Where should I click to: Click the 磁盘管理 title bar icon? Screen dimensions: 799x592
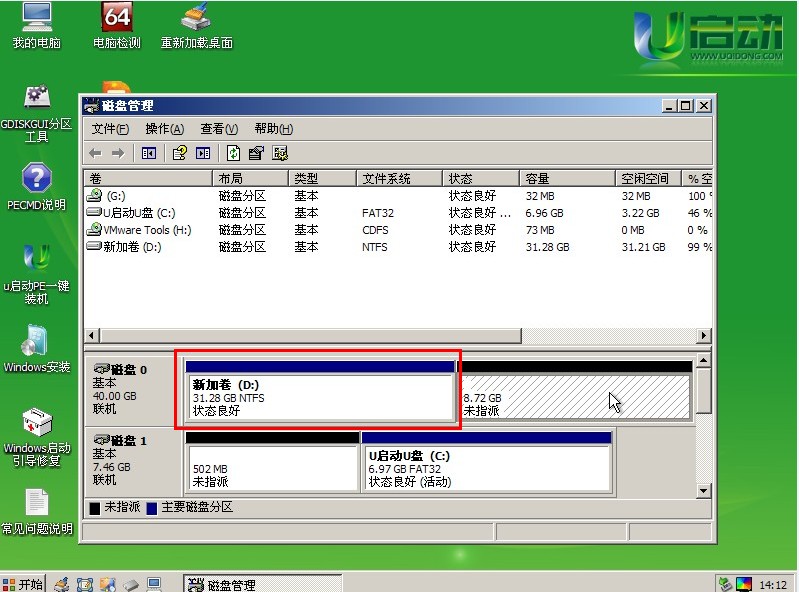pos(91,106)
